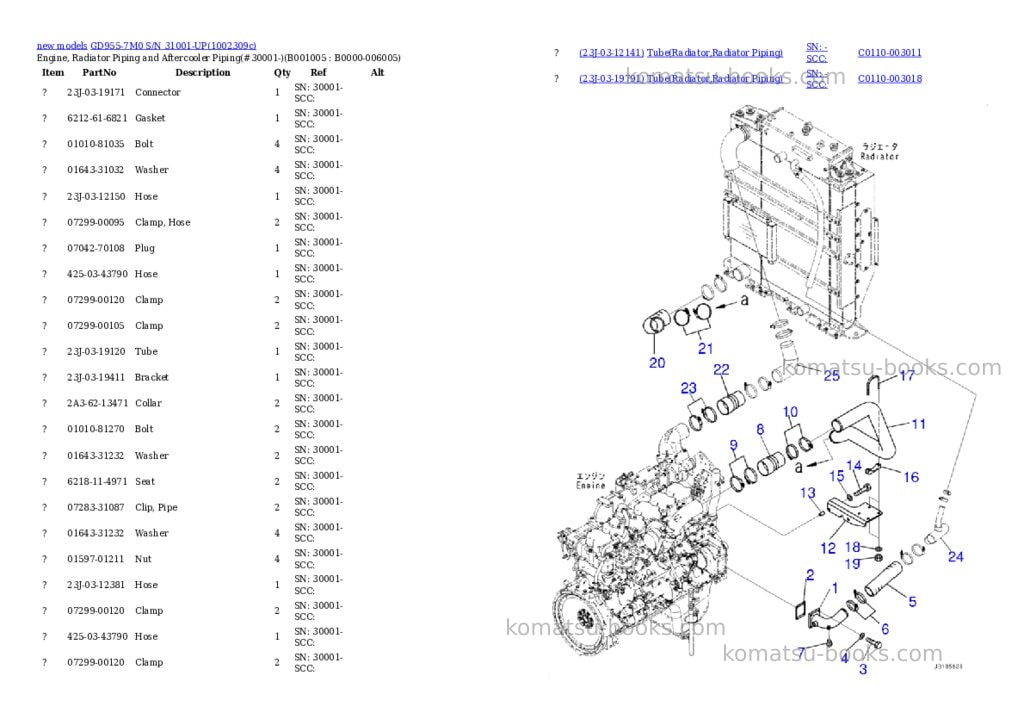
Task: Click the Description column header
Action: pyautogui.click(x=202, y=72)
